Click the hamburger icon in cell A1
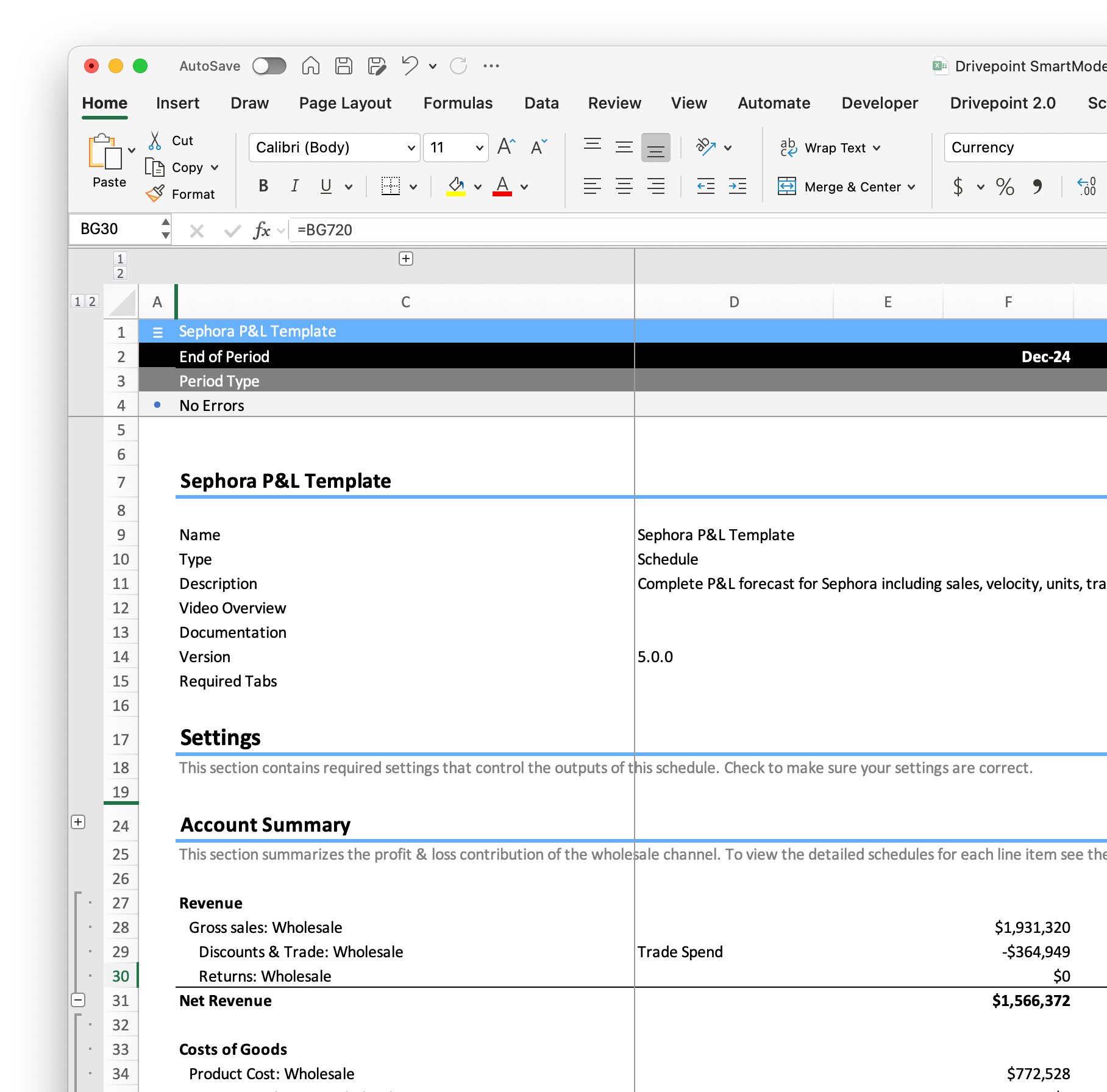1107x1092 pixels. pyautogui.click(x=157, y=332)
